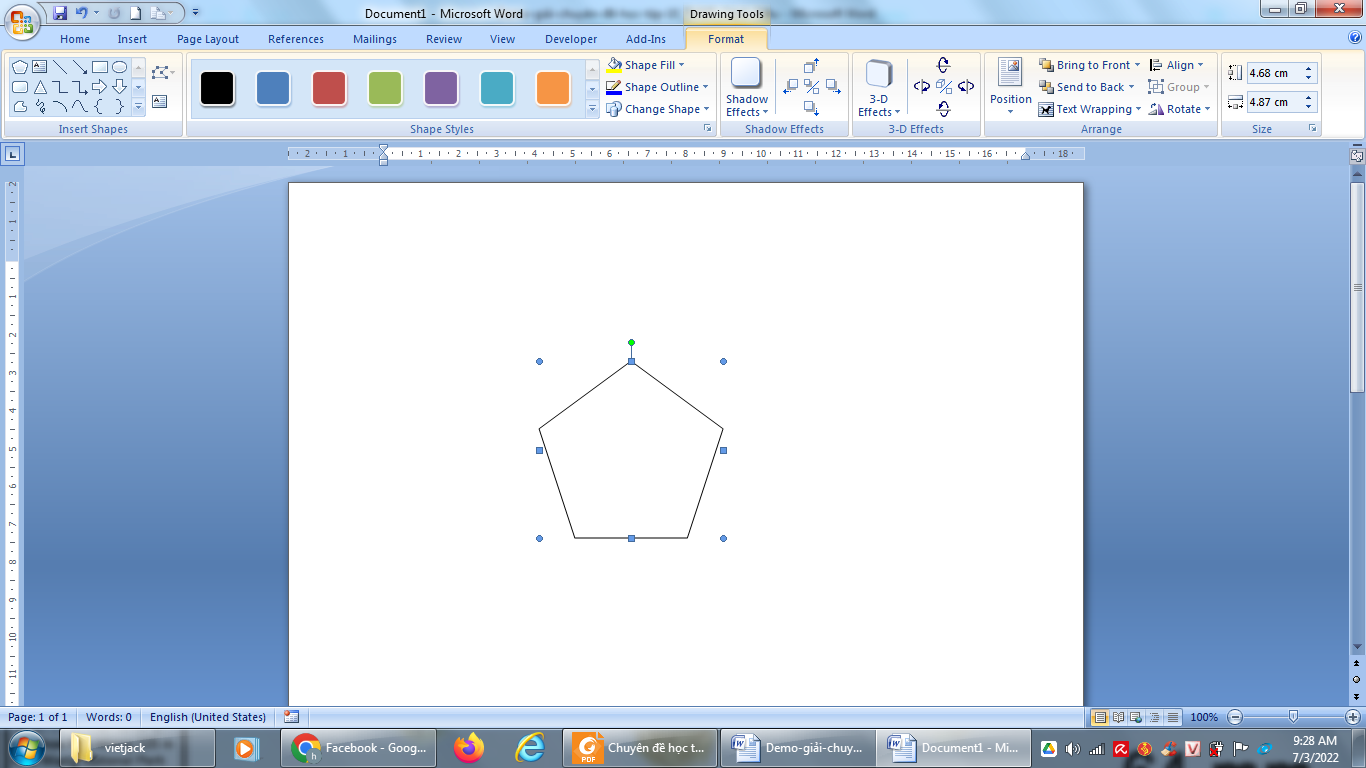Viewport: 1366px width, 768px height.
Task: Nudge shadow down
Action: (x=811, y=108)
